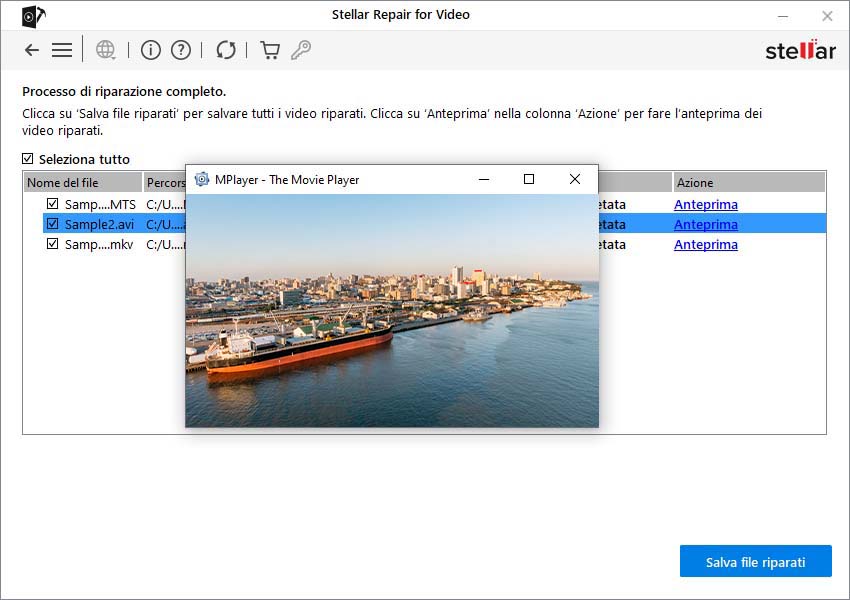
Task: Go back using the left arrow icon
Action: click(32, 50)
